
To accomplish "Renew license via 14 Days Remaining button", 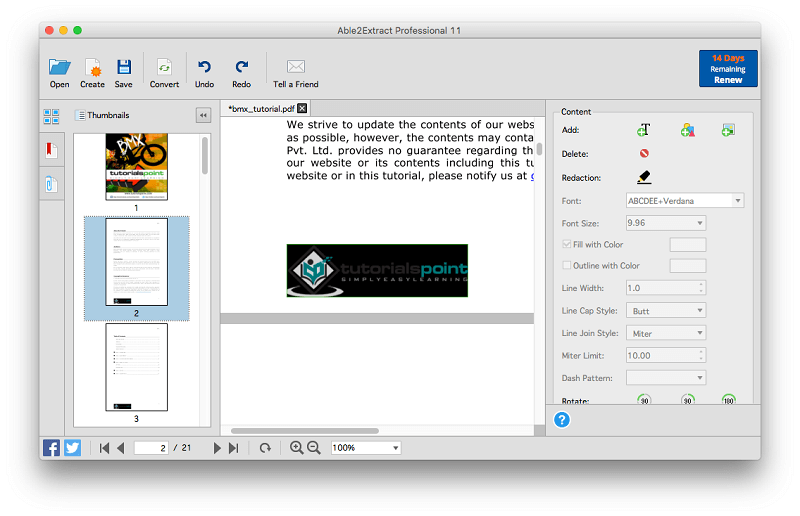I will [x=728, y=68].
